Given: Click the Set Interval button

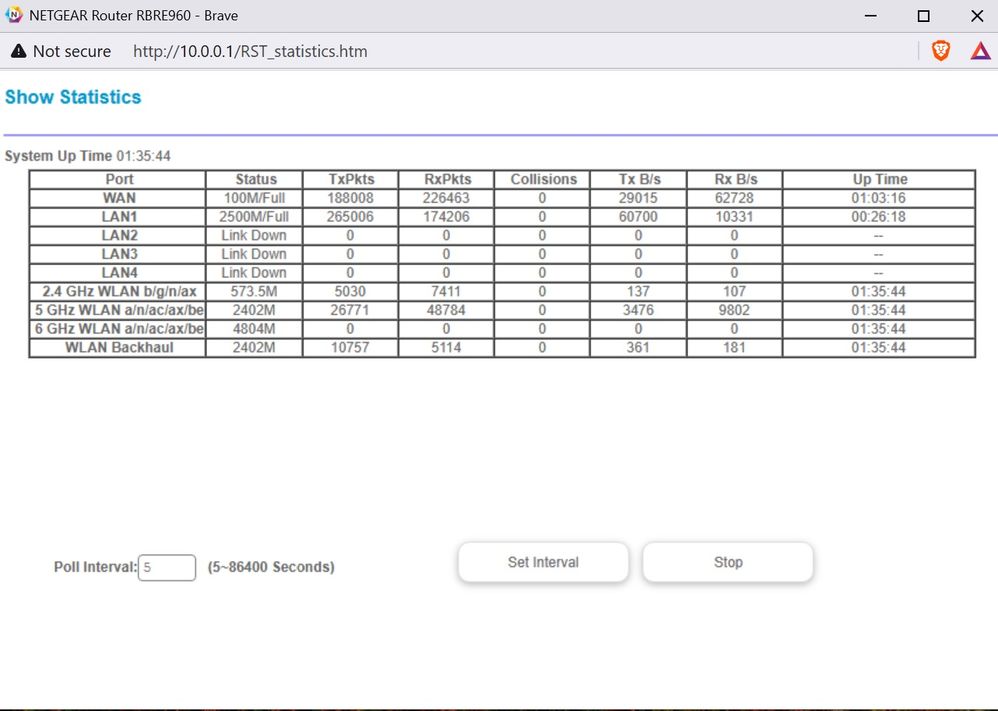Looking at the screenshot, I should (543, 562).
